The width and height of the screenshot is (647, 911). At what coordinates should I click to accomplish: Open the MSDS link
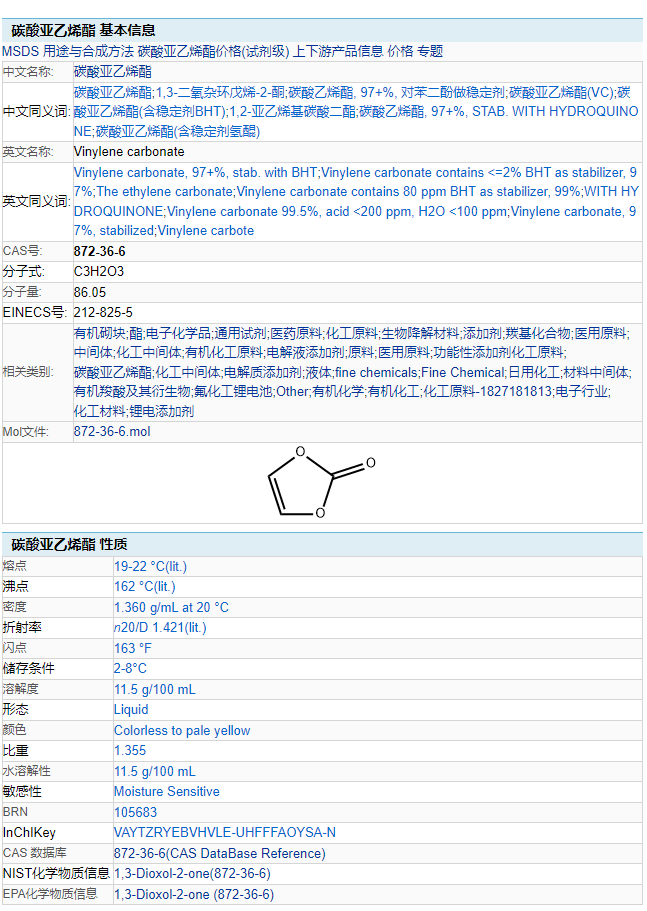[x=20, y=51]
